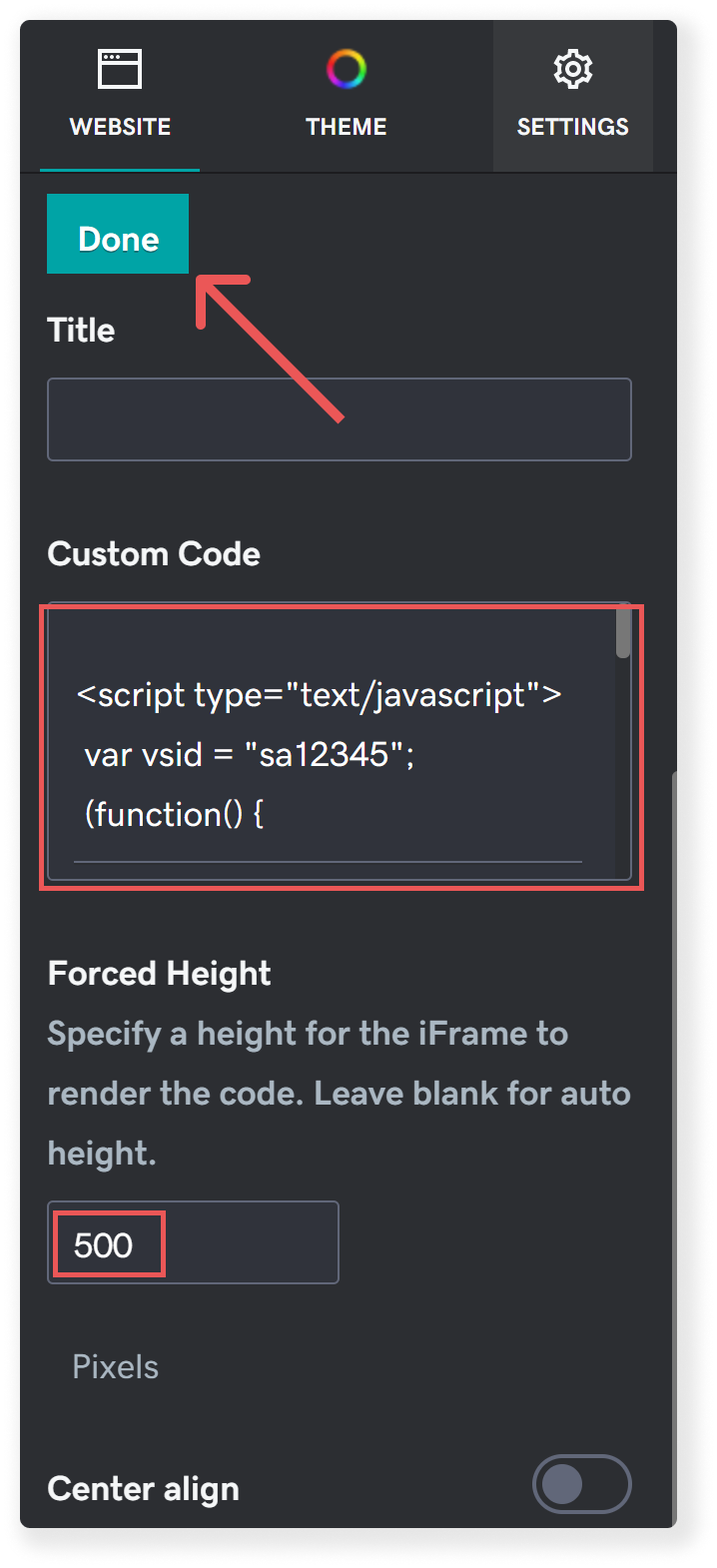The width and height of the screenshot is (717, 1568).
Task: Click the script type line in the code
Action: pos(319,694)
